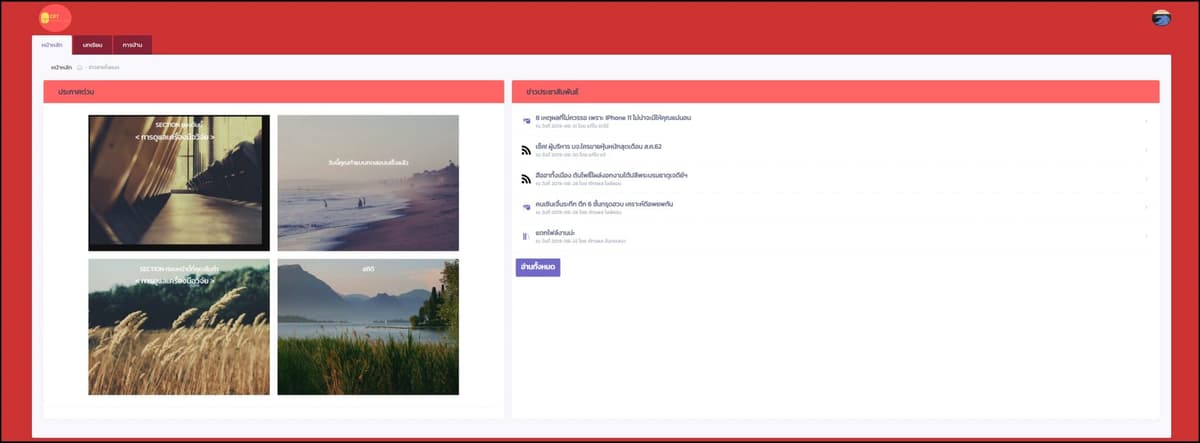Image resolution: width=1200 pixels, height=443 pixels.
Task: Click the round site logo in header
Action: tap(55, 18)
